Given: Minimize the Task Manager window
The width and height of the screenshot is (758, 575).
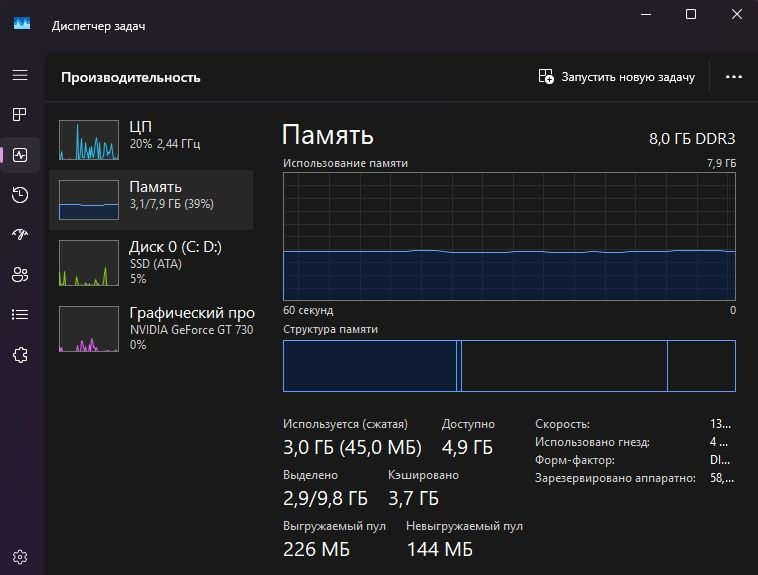Looking at the screenshot, I should click(646, 15).
